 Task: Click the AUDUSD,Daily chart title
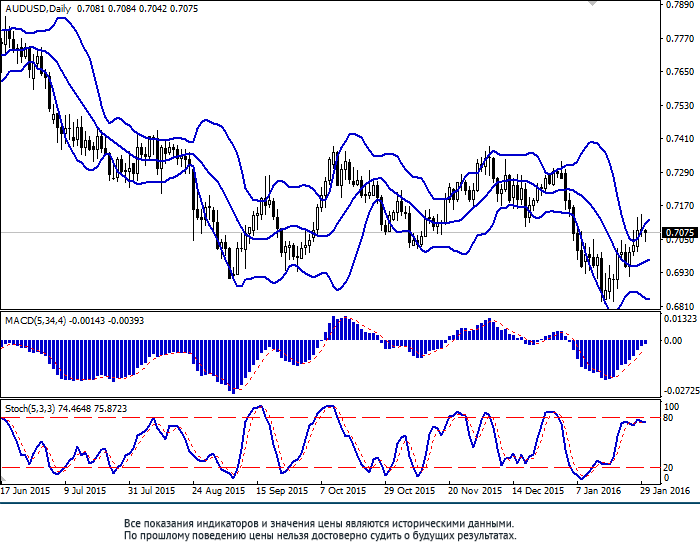38,8
